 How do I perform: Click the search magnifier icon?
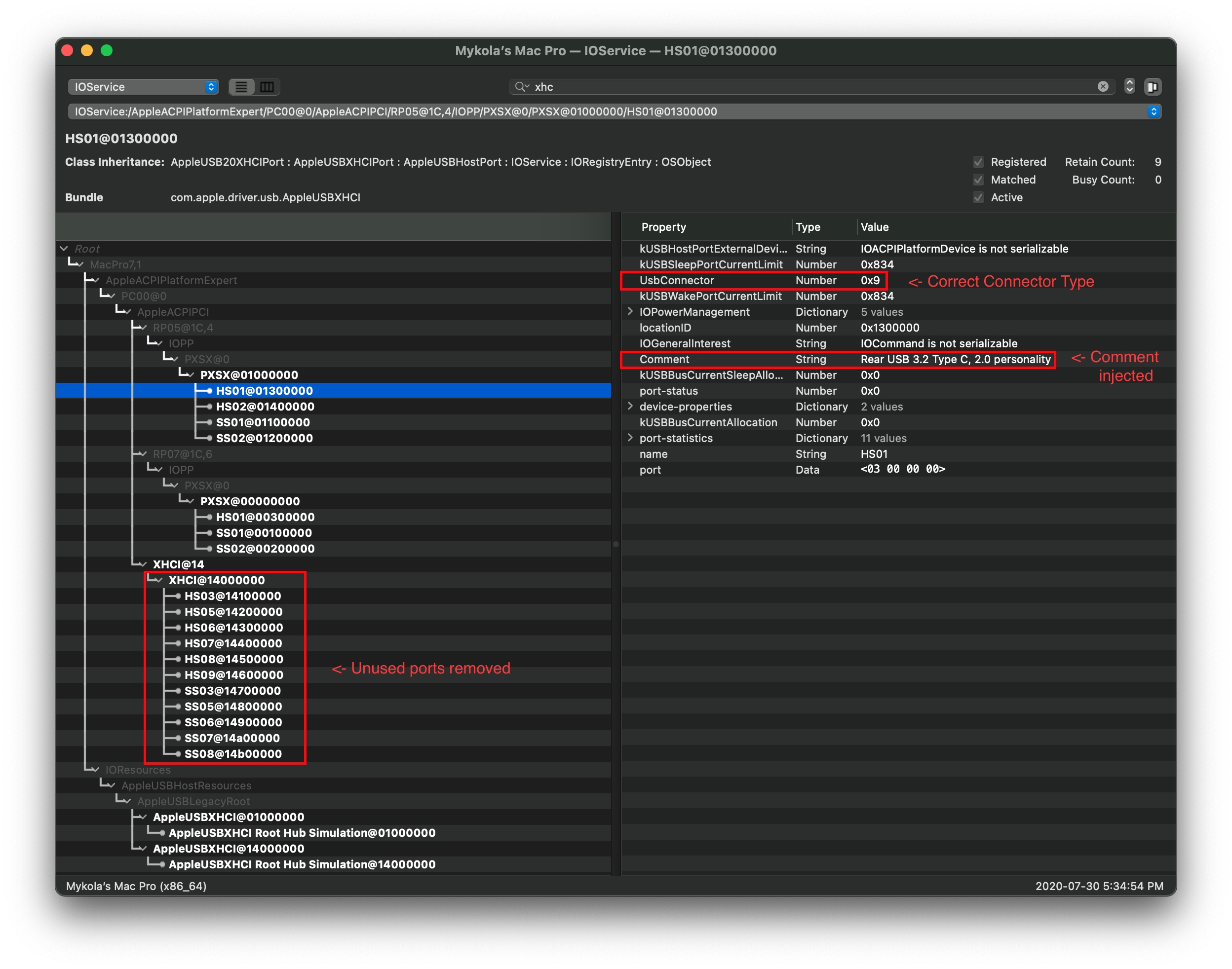[520, 87]
